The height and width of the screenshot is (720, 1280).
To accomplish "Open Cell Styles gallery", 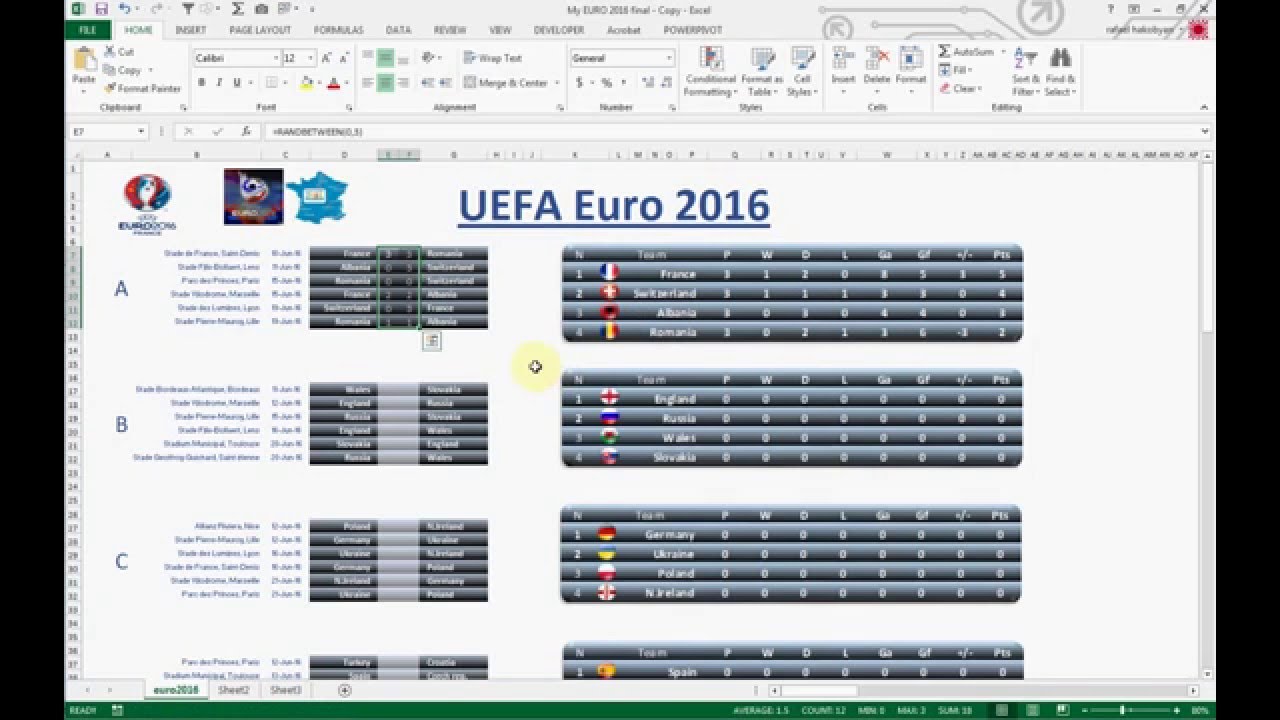I will (802, 72).
